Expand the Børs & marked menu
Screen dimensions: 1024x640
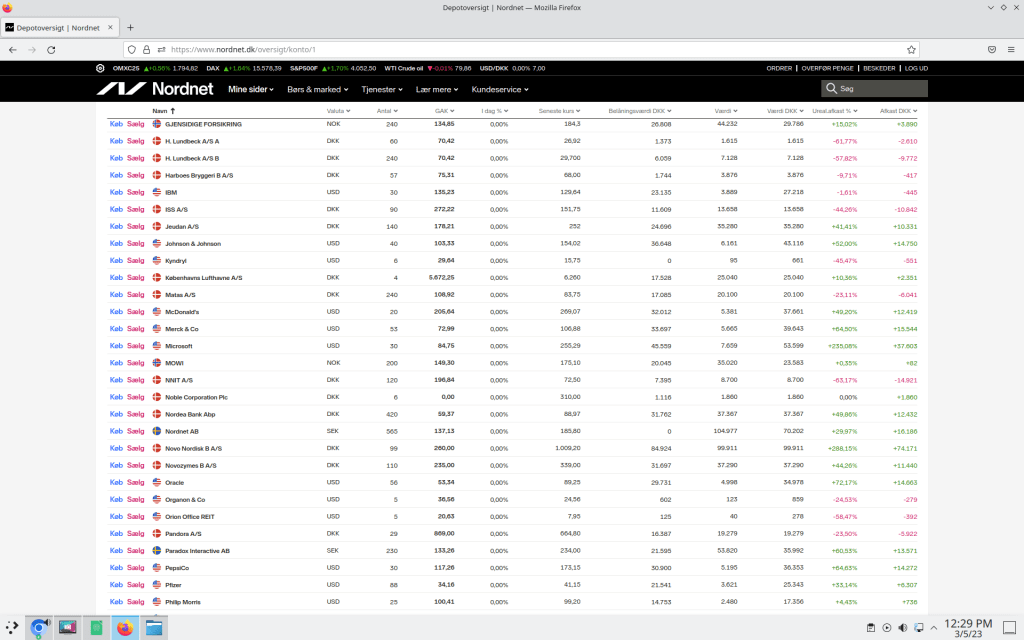pos(317,89)
